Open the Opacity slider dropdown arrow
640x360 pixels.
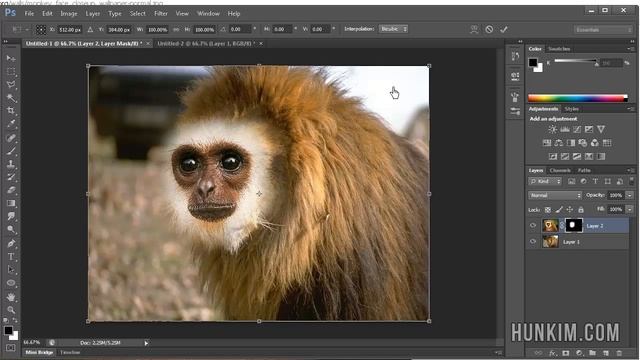point(630,196)
